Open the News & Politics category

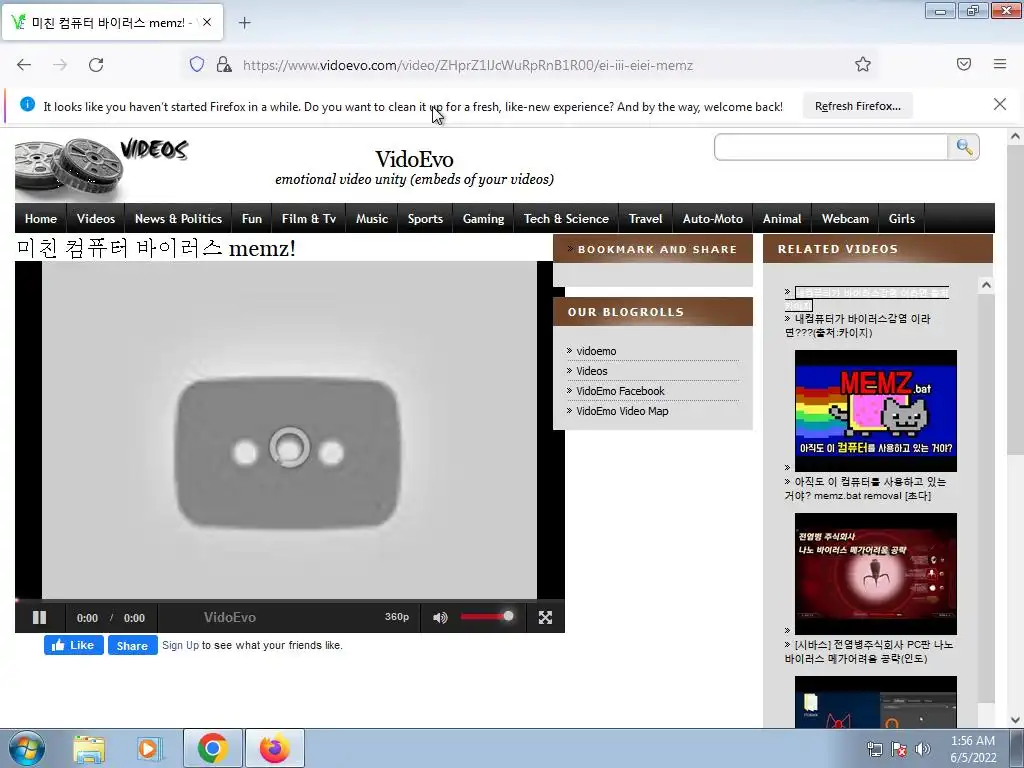pyautogui.click(x=178, y=219)
